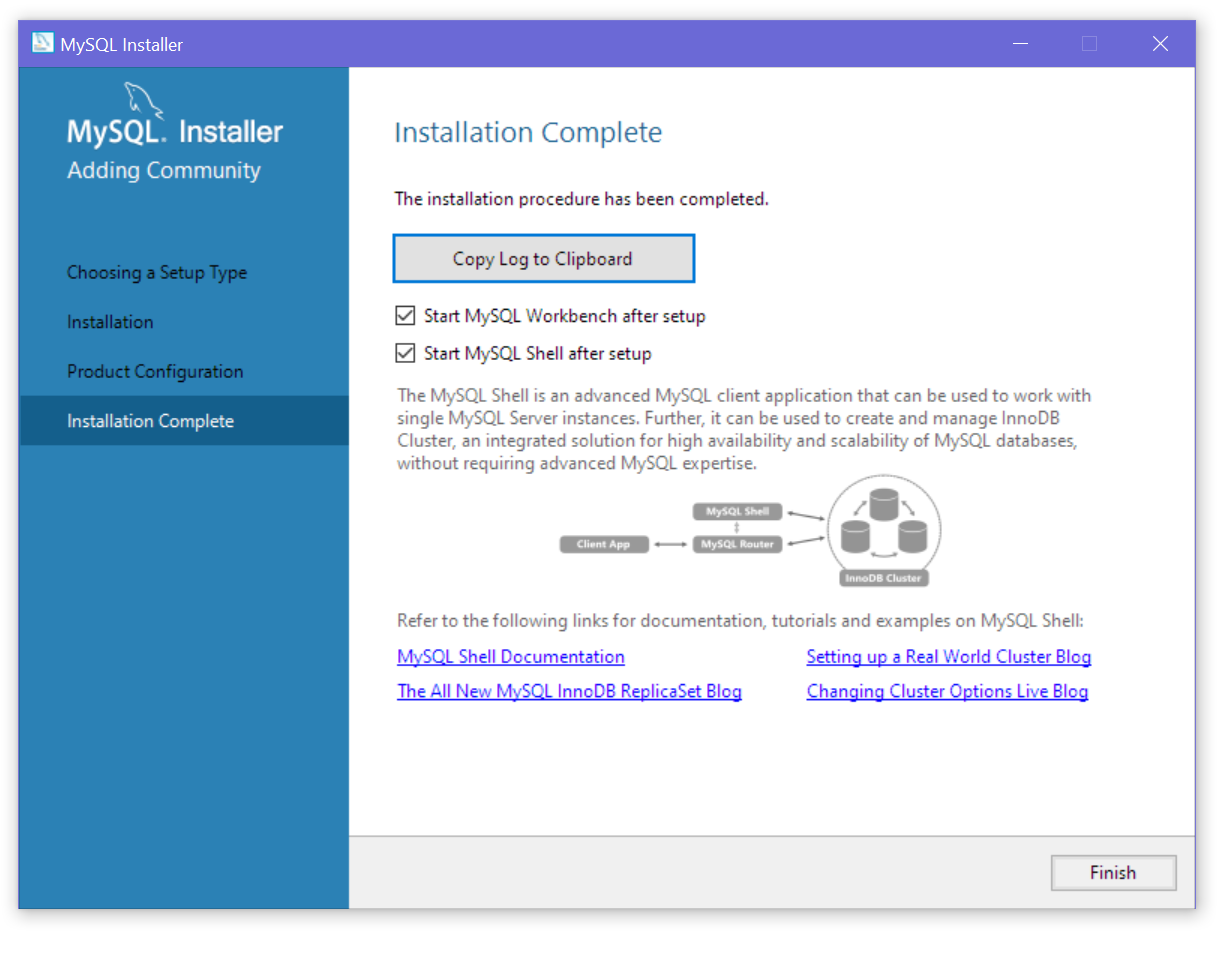Screen dimensions: 1218x953
Task: Open Setting up a Real World Cluster Blog
Action: [x=949, y=657]
